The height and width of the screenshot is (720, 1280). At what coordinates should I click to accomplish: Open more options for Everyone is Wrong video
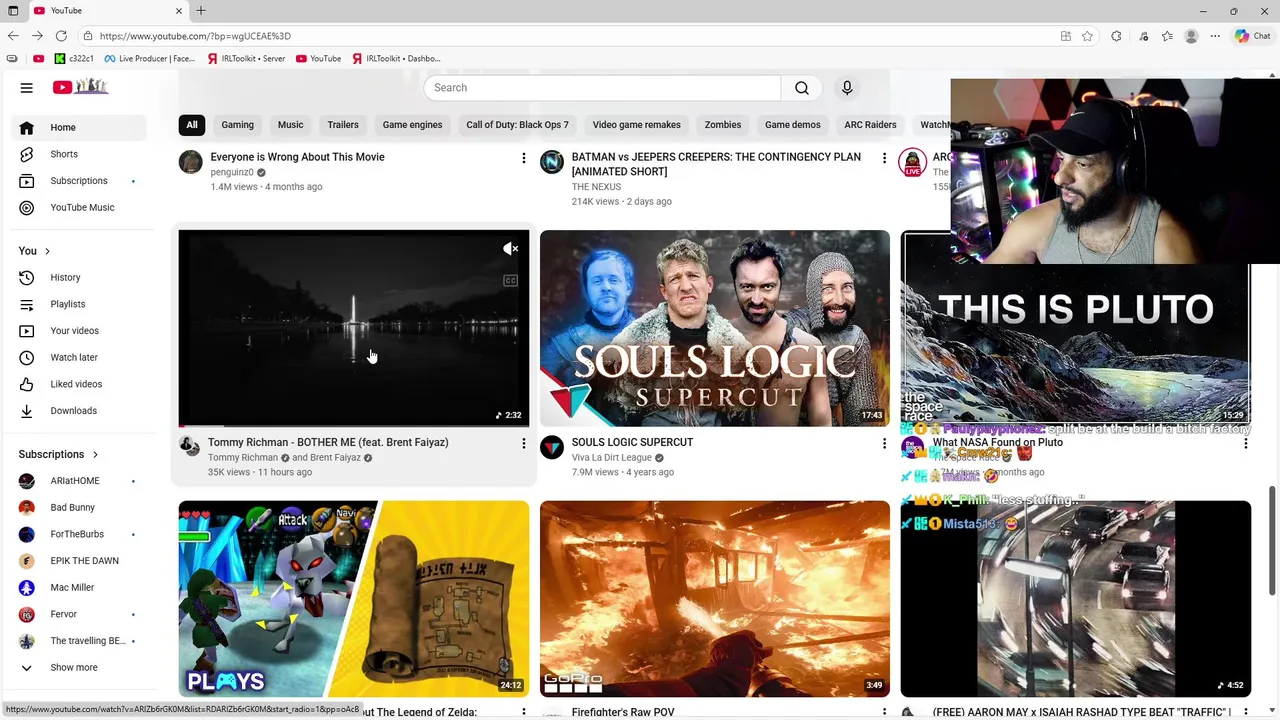523,158
